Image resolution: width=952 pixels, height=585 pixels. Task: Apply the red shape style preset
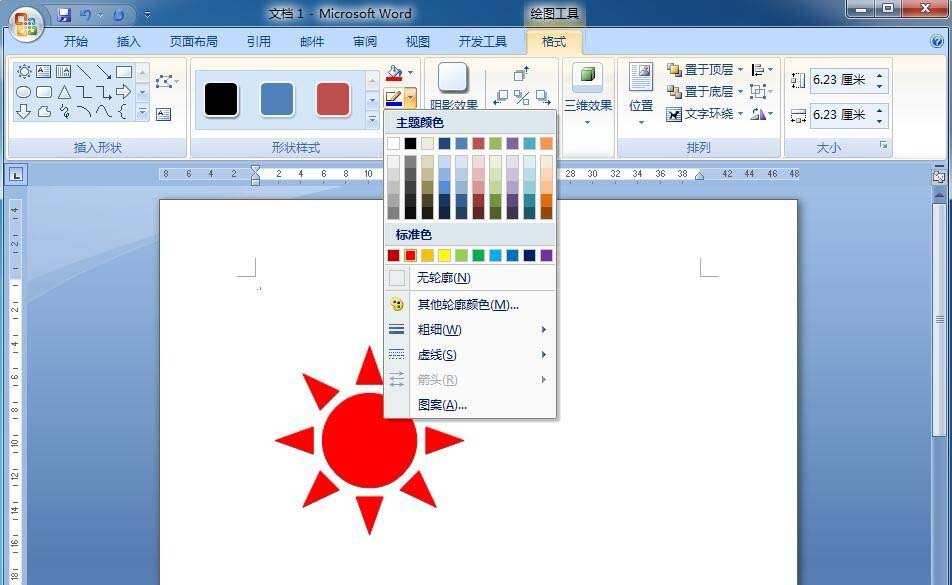333,99
